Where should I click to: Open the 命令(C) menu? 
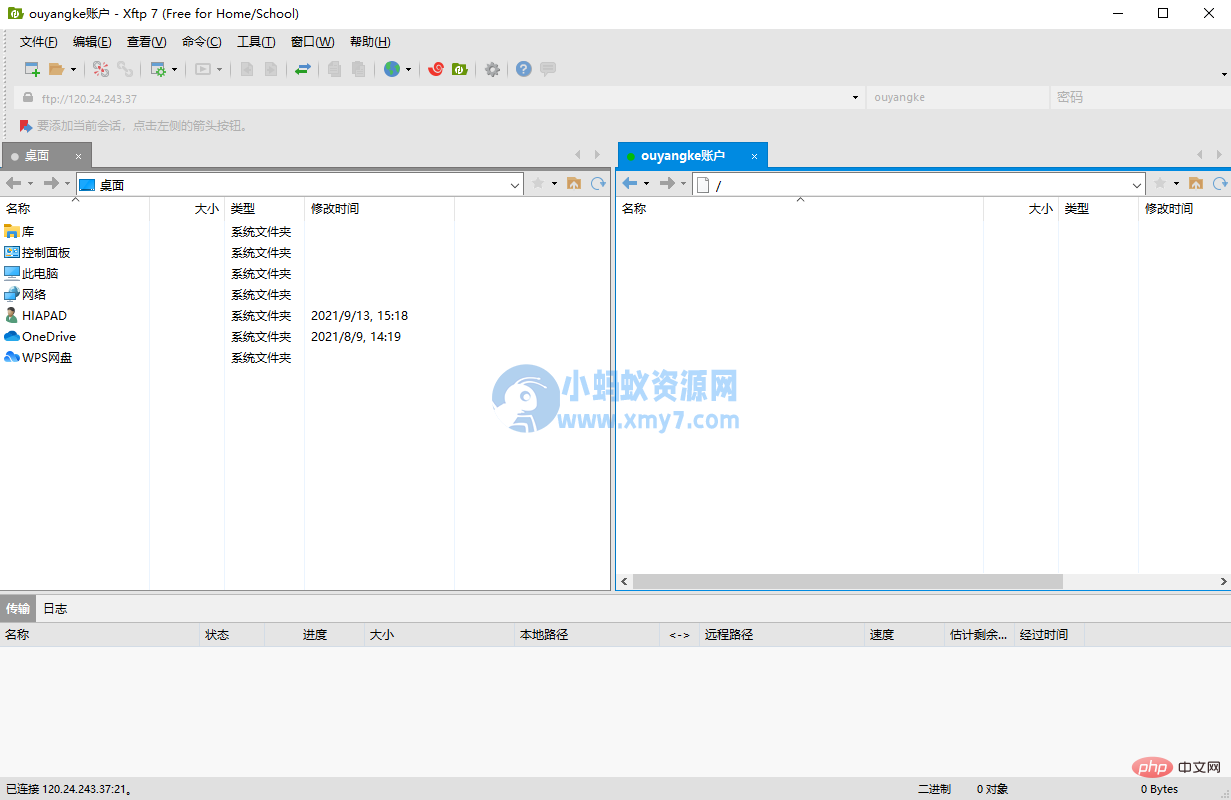pos(202,42)
